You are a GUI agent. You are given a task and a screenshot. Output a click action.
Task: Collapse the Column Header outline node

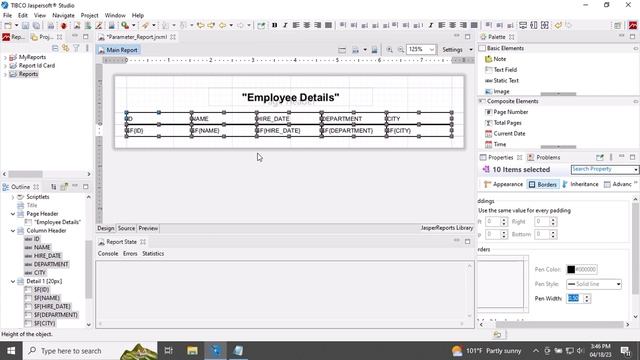tap(13, 231)
